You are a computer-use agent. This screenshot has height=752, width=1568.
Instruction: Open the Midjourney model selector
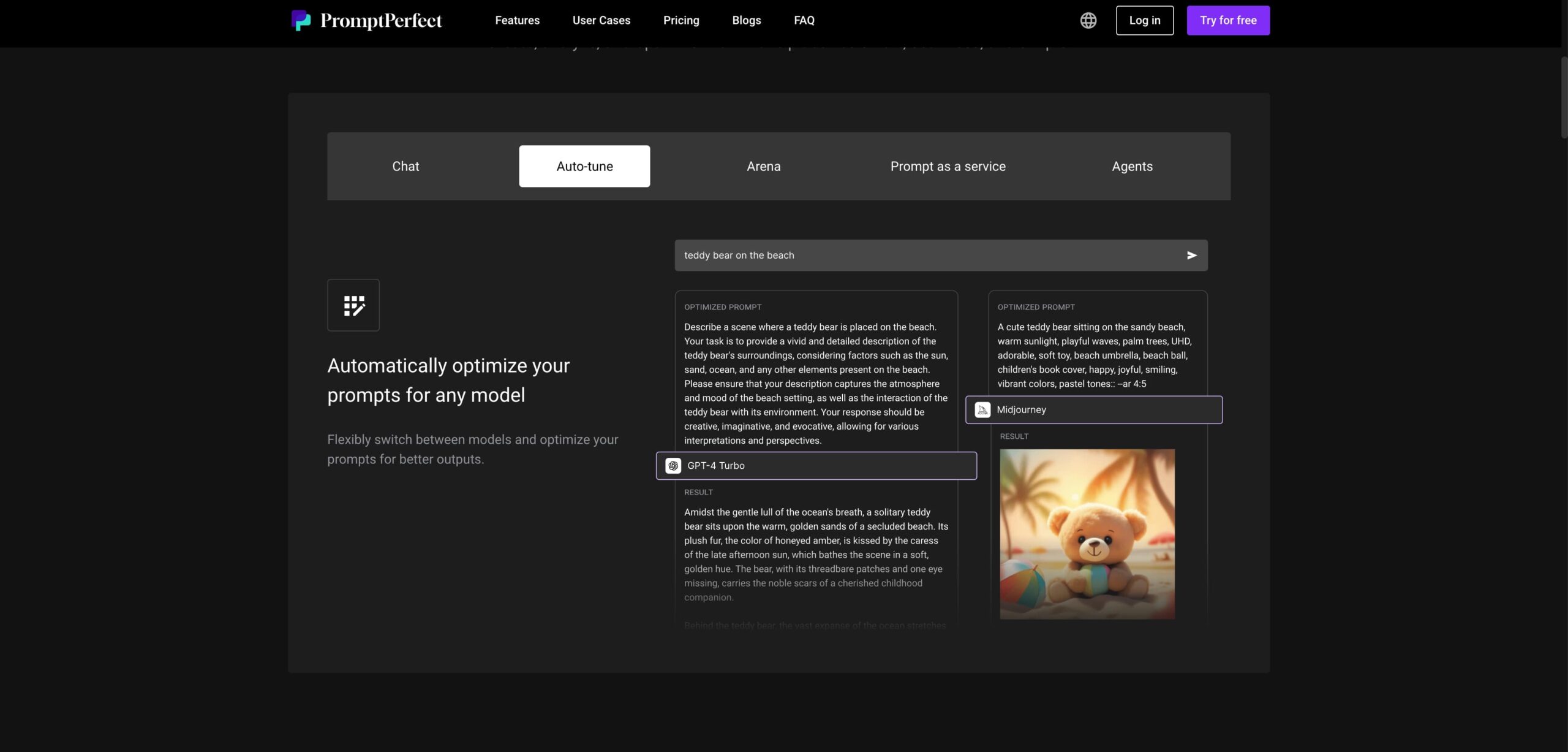coord(1094,409)
